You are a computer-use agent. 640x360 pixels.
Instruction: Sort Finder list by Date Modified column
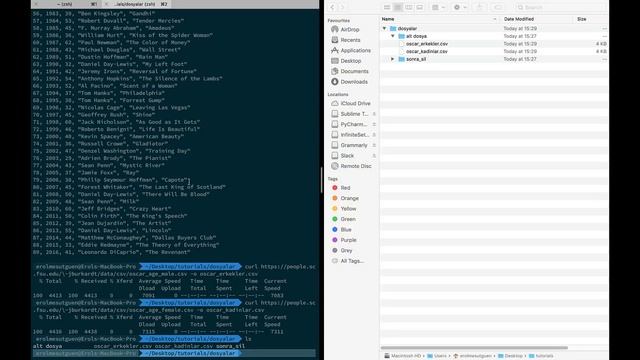pyautogui.click(x=536, y=19)
